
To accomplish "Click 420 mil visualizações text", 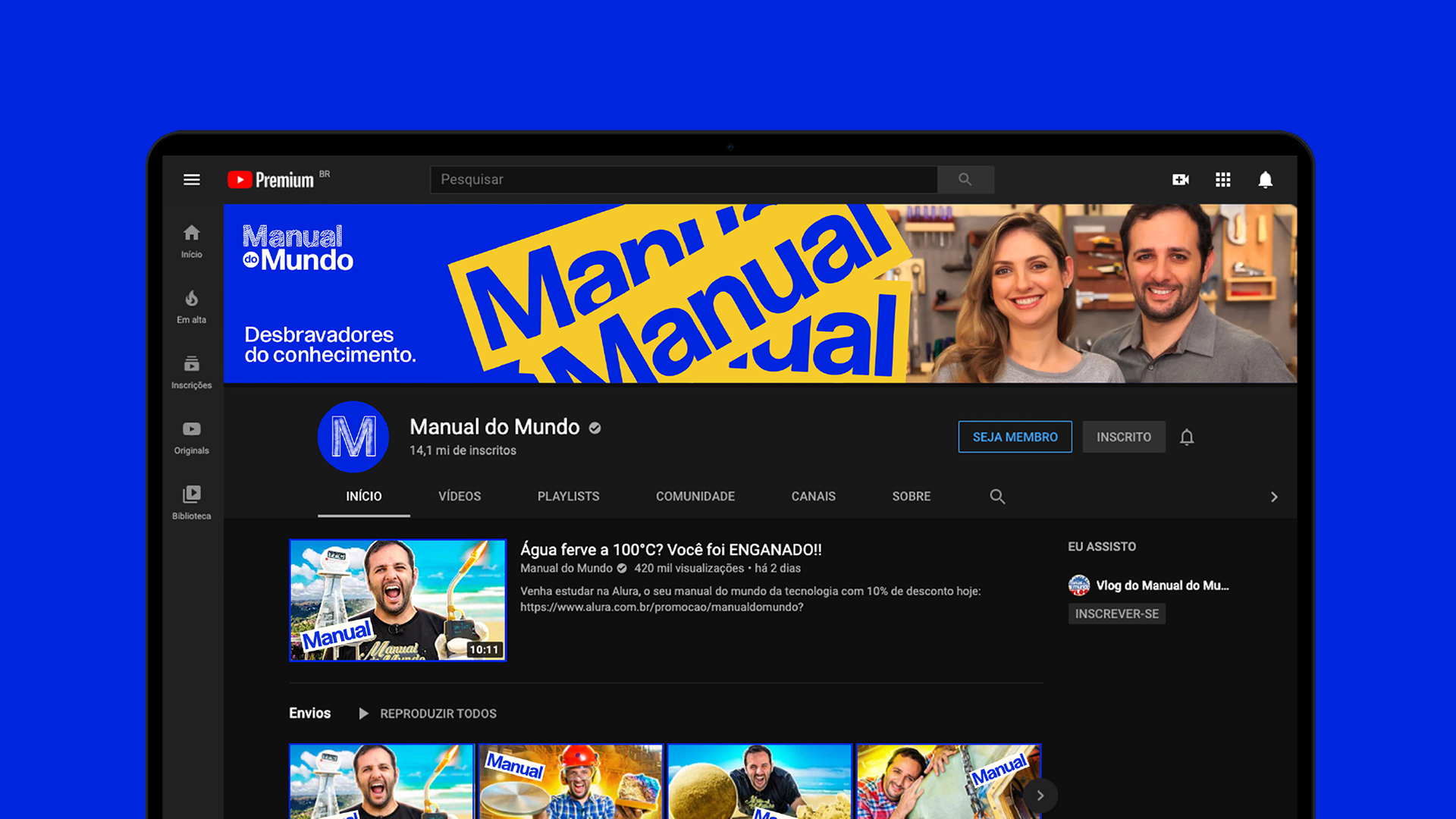I will [x=689, y=568].
